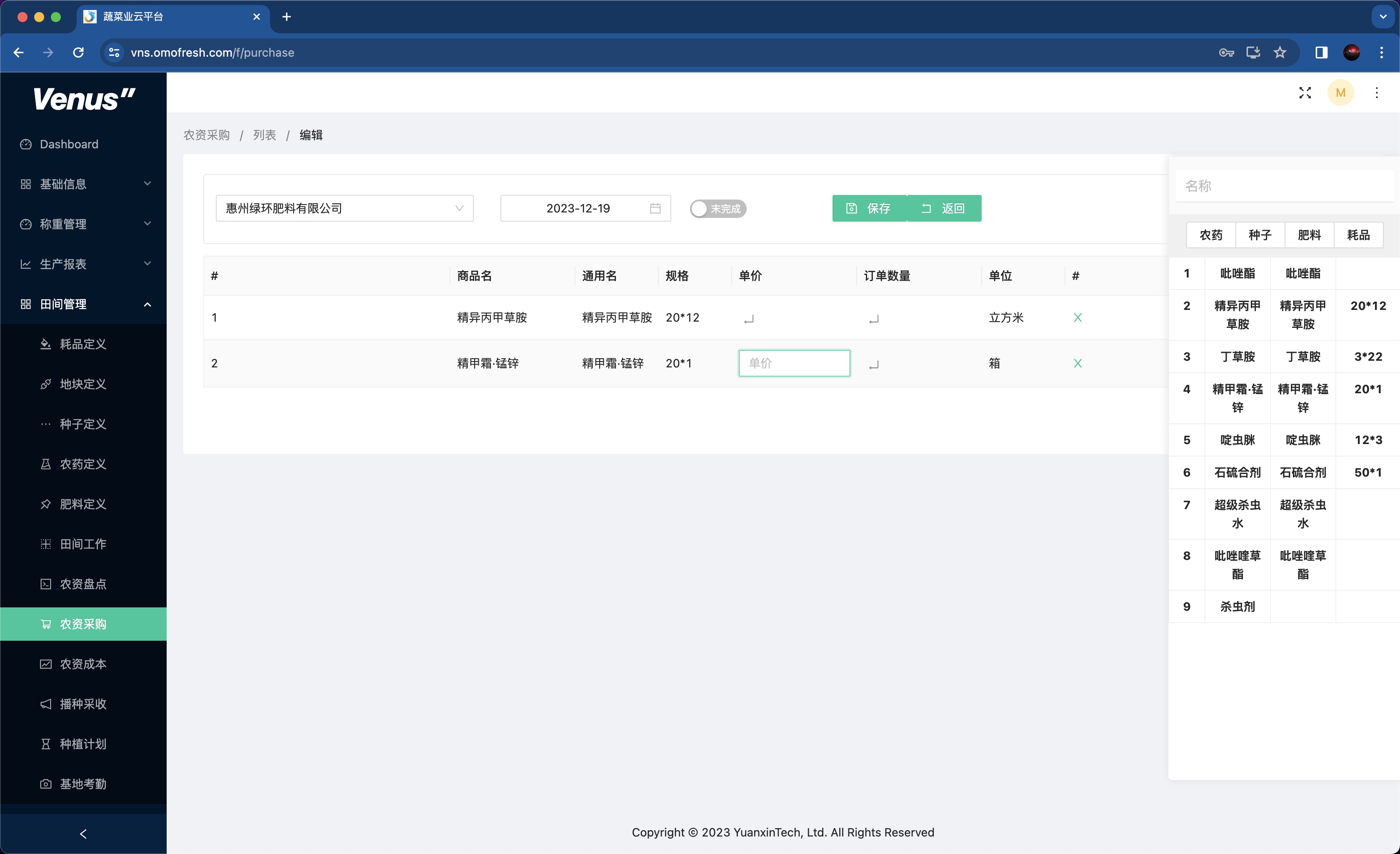Delete row 2 精甲霜·锰锌 with X
This screenshot has width=1400, height=854.
click(1077, 363)
